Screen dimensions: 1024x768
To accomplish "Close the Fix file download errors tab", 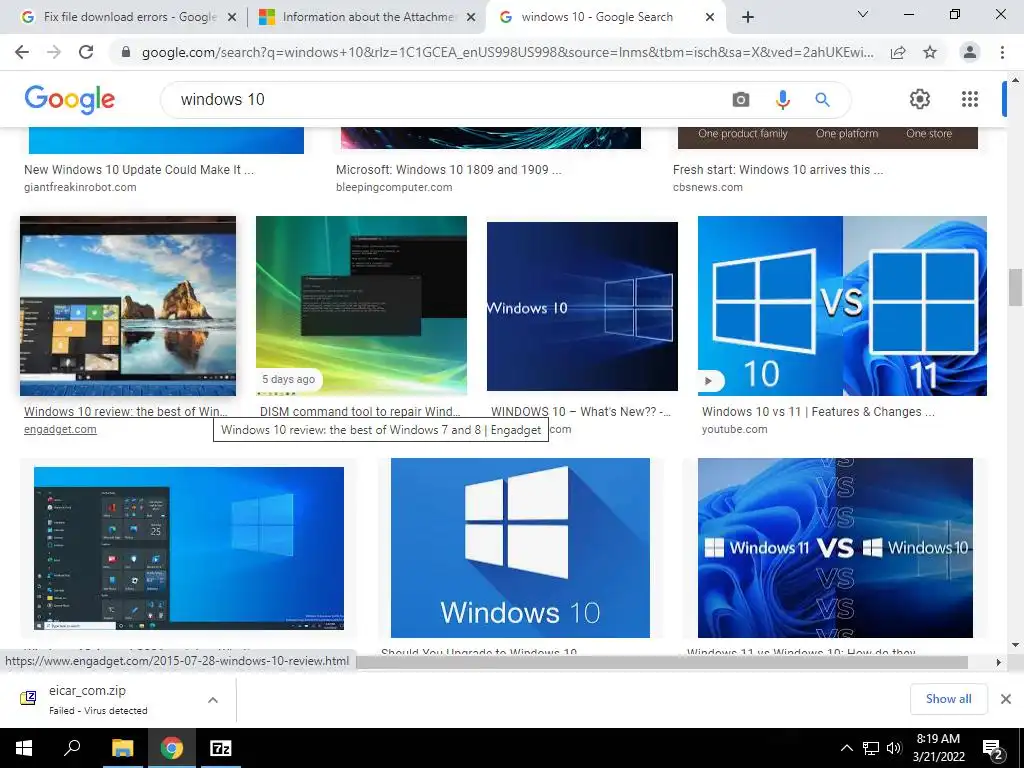I will (231, 18).
